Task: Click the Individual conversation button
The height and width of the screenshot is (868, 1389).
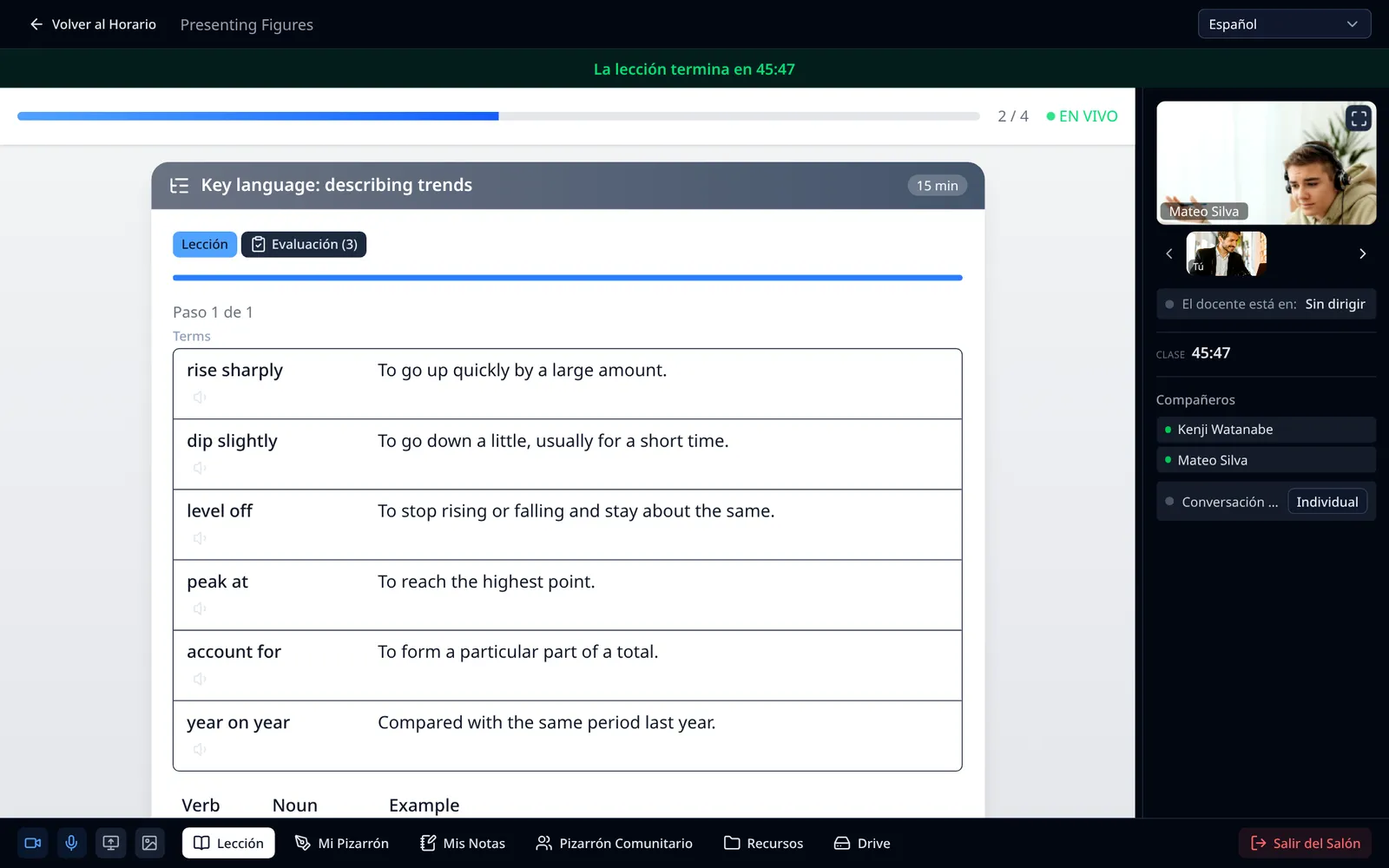Action: coord(1326,502)
